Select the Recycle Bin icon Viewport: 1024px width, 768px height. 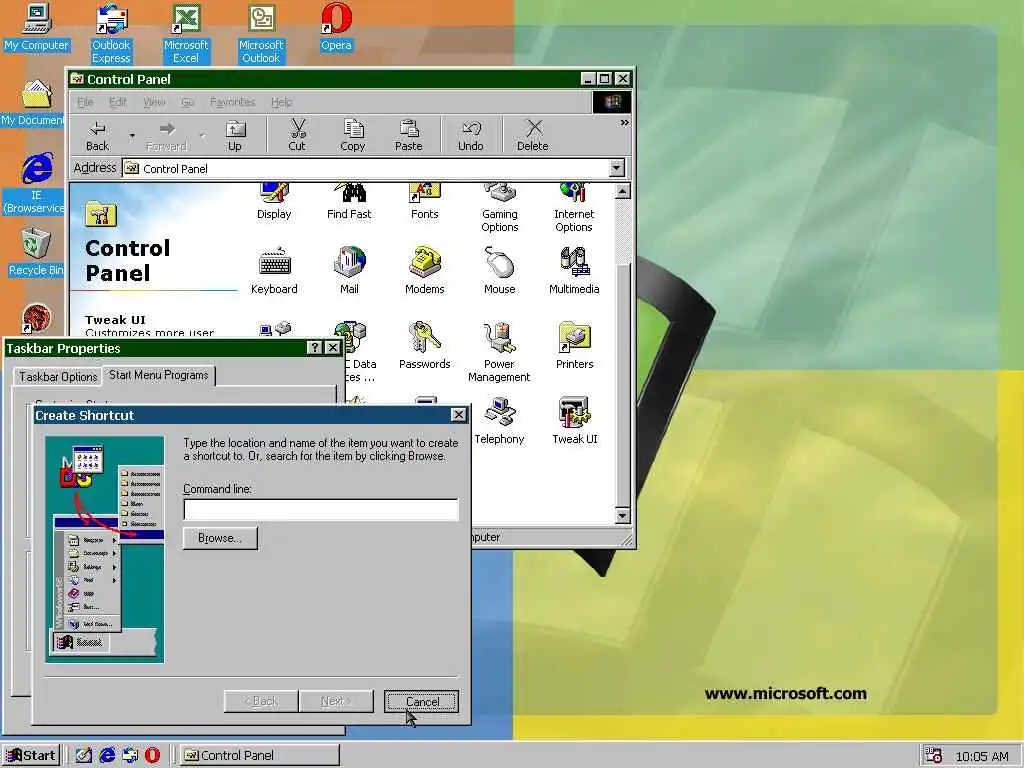(x=36, y=253)
